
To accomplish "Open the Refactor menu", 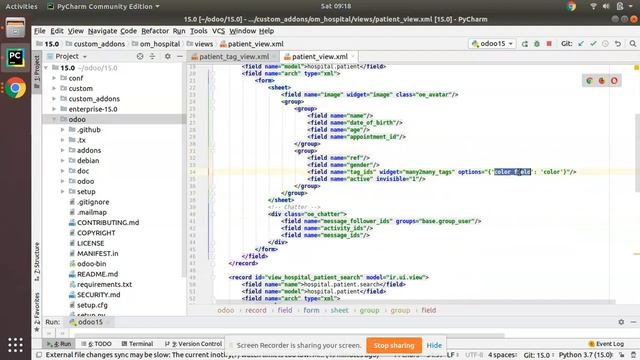I will (x=155, y=31).
